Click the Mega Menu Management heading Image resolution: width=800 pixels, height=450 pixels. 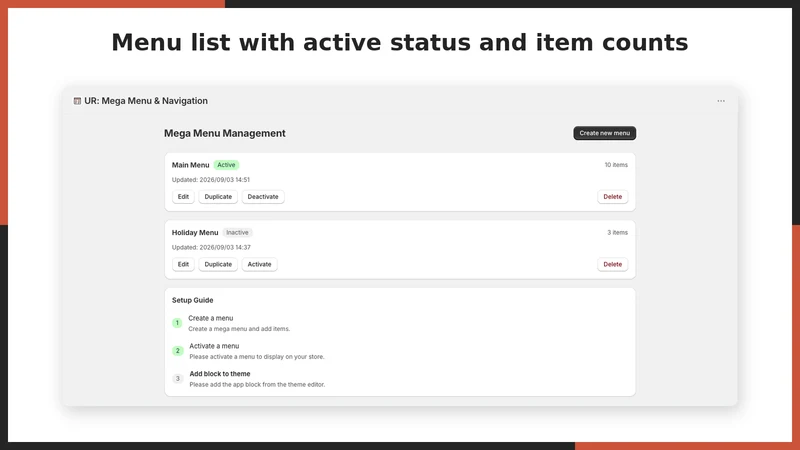(224, 133)
